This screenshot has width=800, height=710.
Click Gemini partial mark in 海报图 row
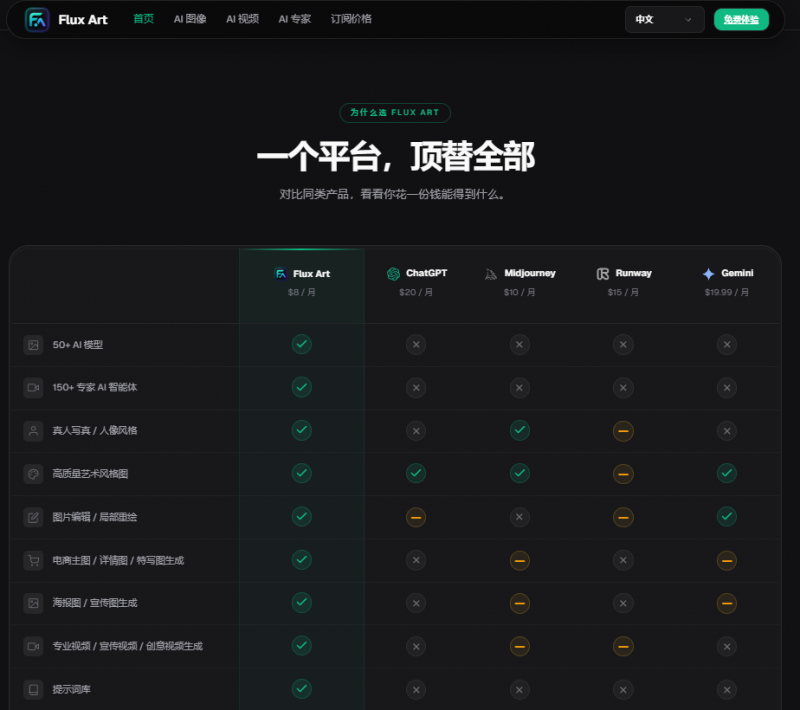[727, 603]
